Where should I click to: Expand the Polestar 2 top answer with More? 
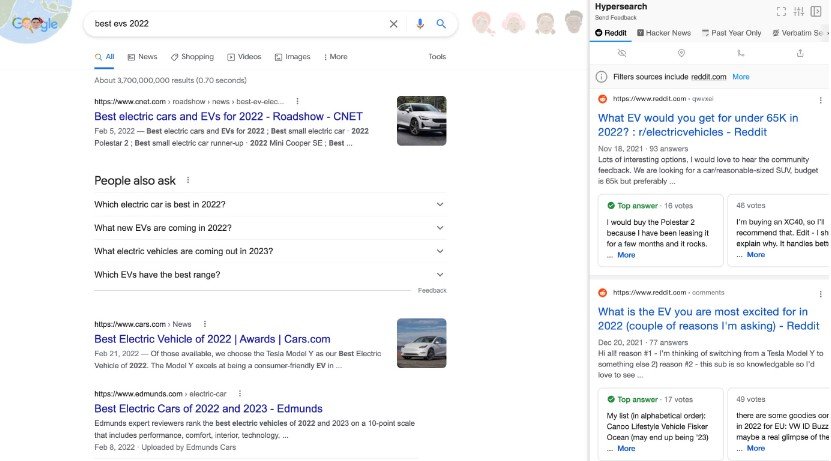coord(626,255)
